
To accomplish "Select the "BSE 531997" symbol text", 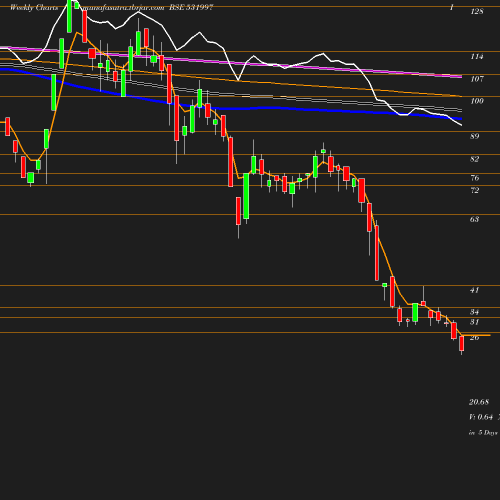I will [191, 7].
